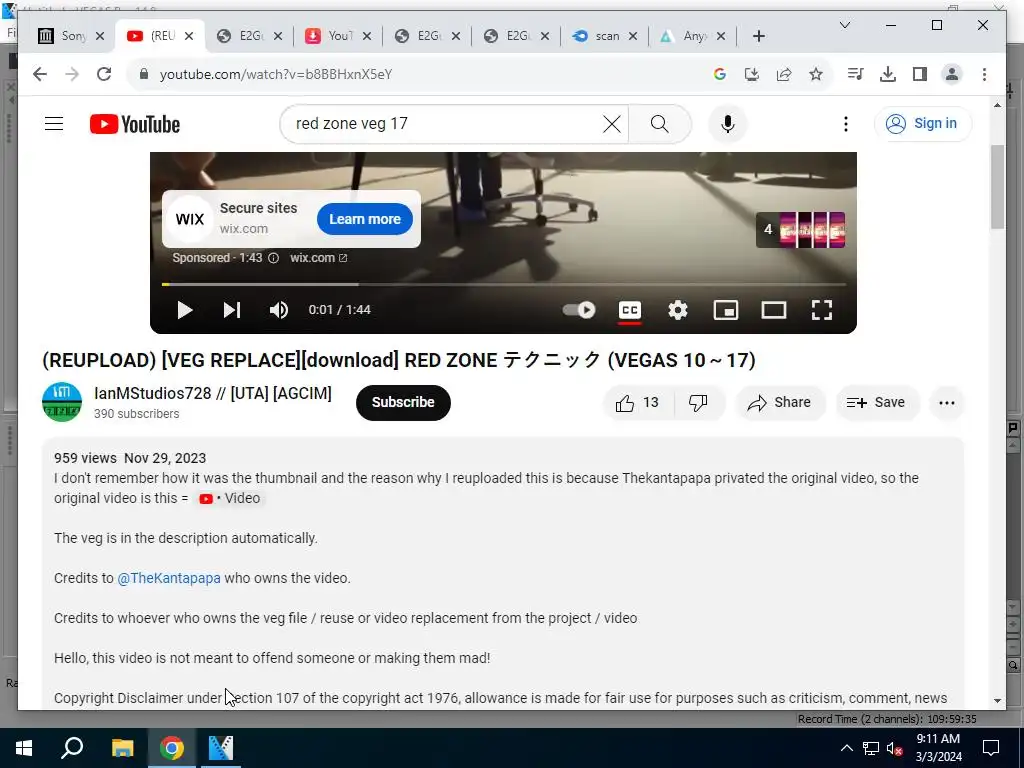Open File Explorer from the taskbar
The width and height of the screenshot is (1024, 768).
pos(122,748)
